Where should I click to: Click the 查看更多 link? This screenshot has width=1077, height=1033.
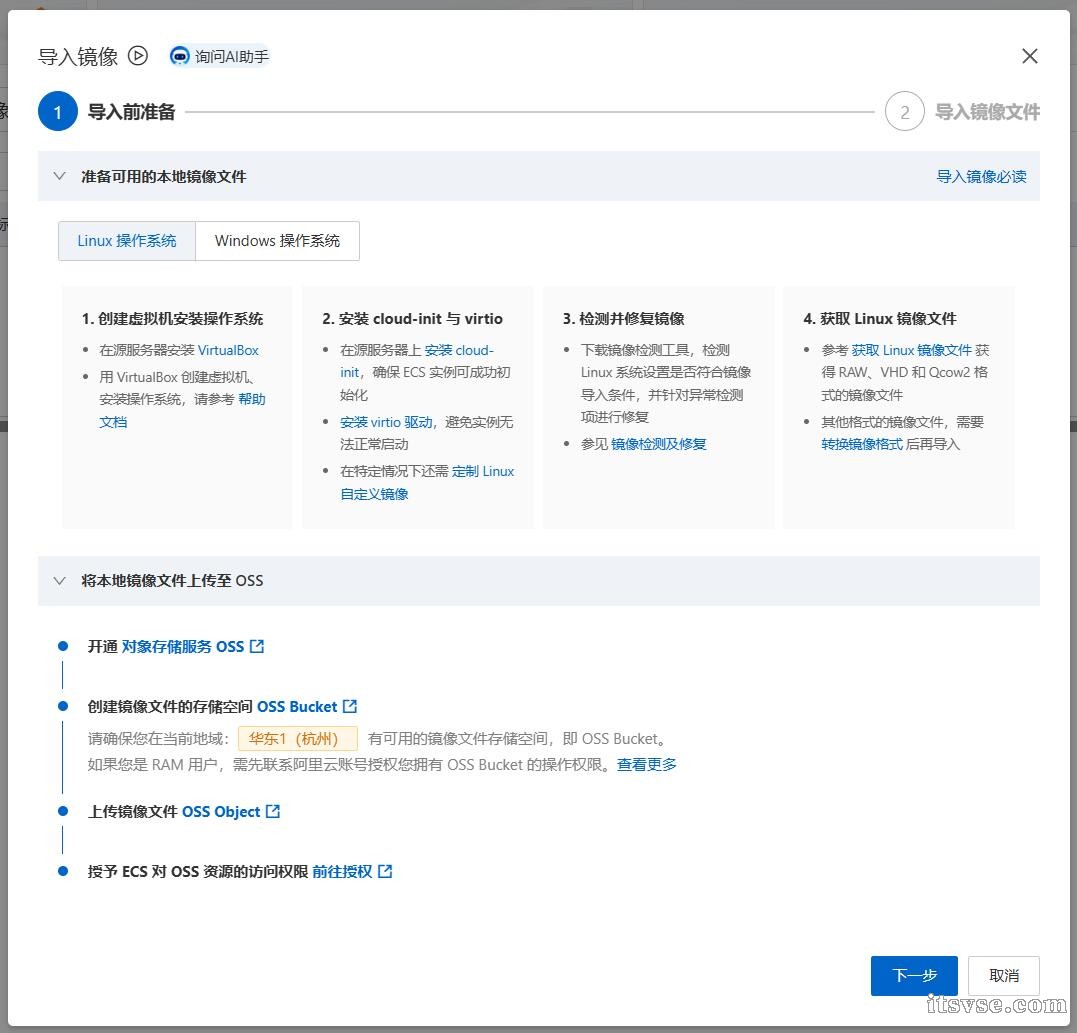(647, 764)
